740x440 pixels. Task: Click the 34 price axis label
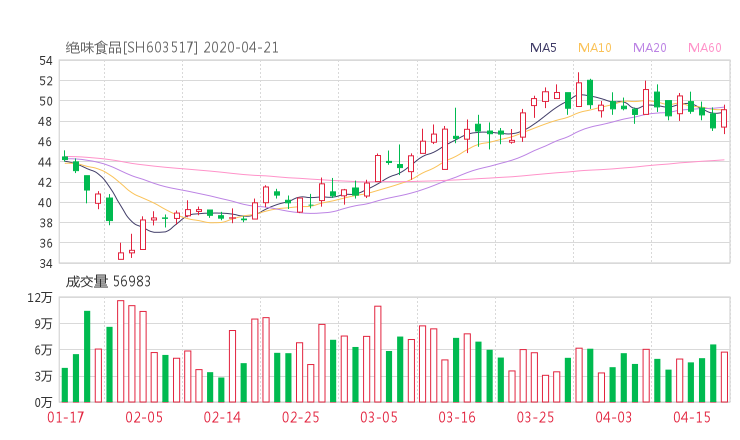46,264
